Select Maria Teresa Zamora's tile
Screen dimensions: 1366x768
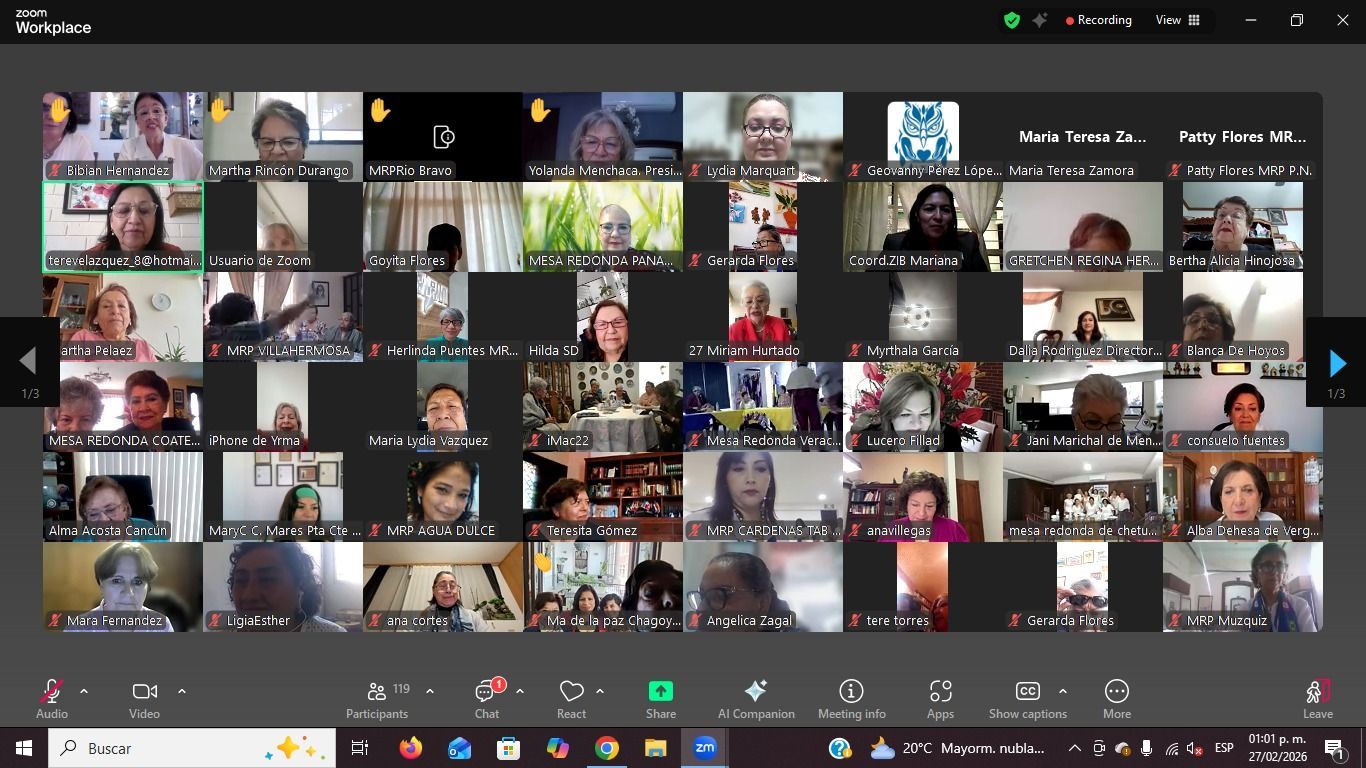point(1083,137)
